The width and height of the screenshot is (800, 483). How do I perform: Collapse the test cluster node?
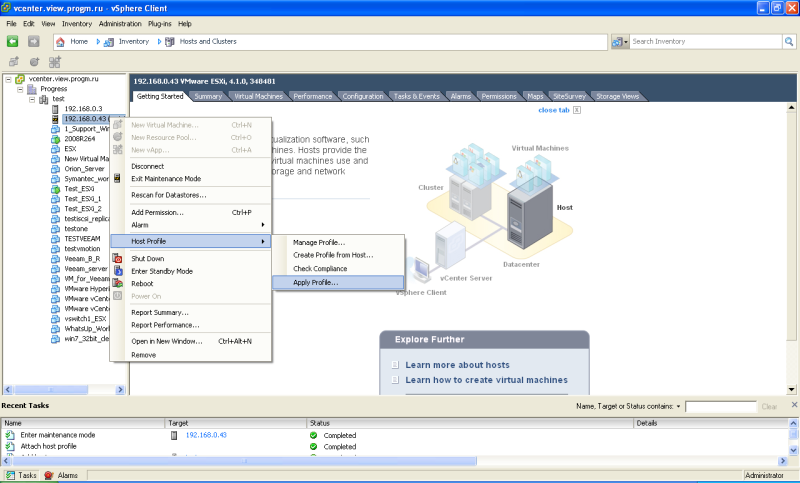pyautogui.click(x=32, y=99)
